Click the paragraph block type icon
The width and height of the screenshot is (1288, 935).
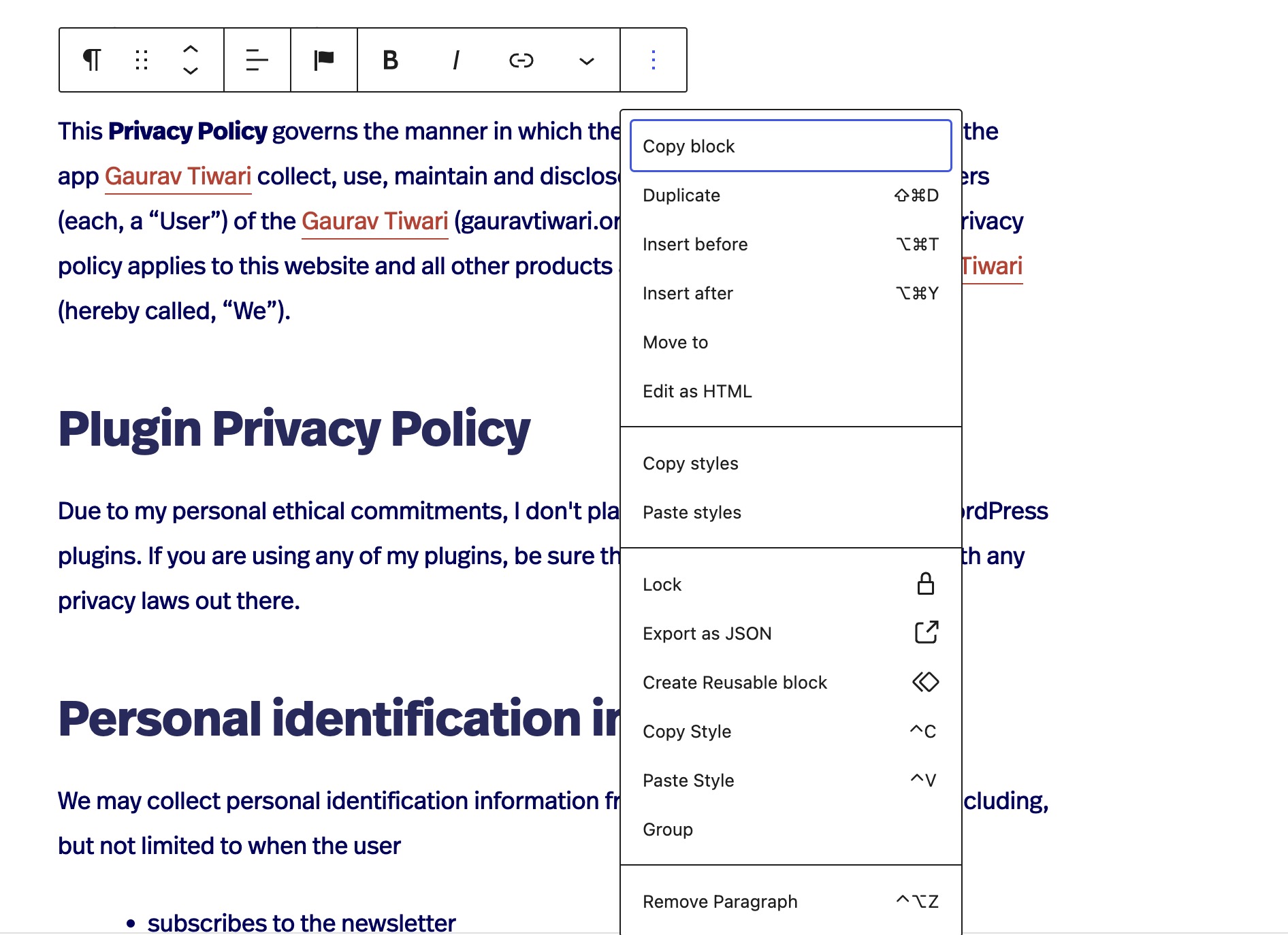click(x=92, y=60)
